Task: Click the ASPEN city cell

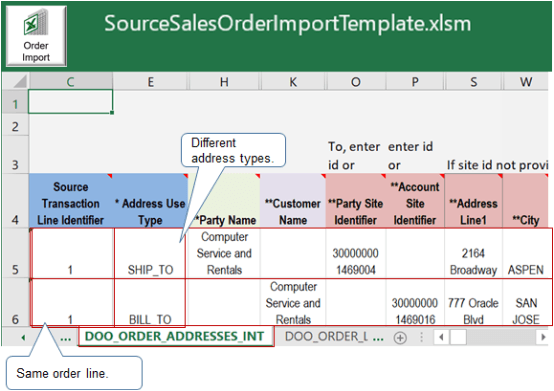Action: point(526,253)
